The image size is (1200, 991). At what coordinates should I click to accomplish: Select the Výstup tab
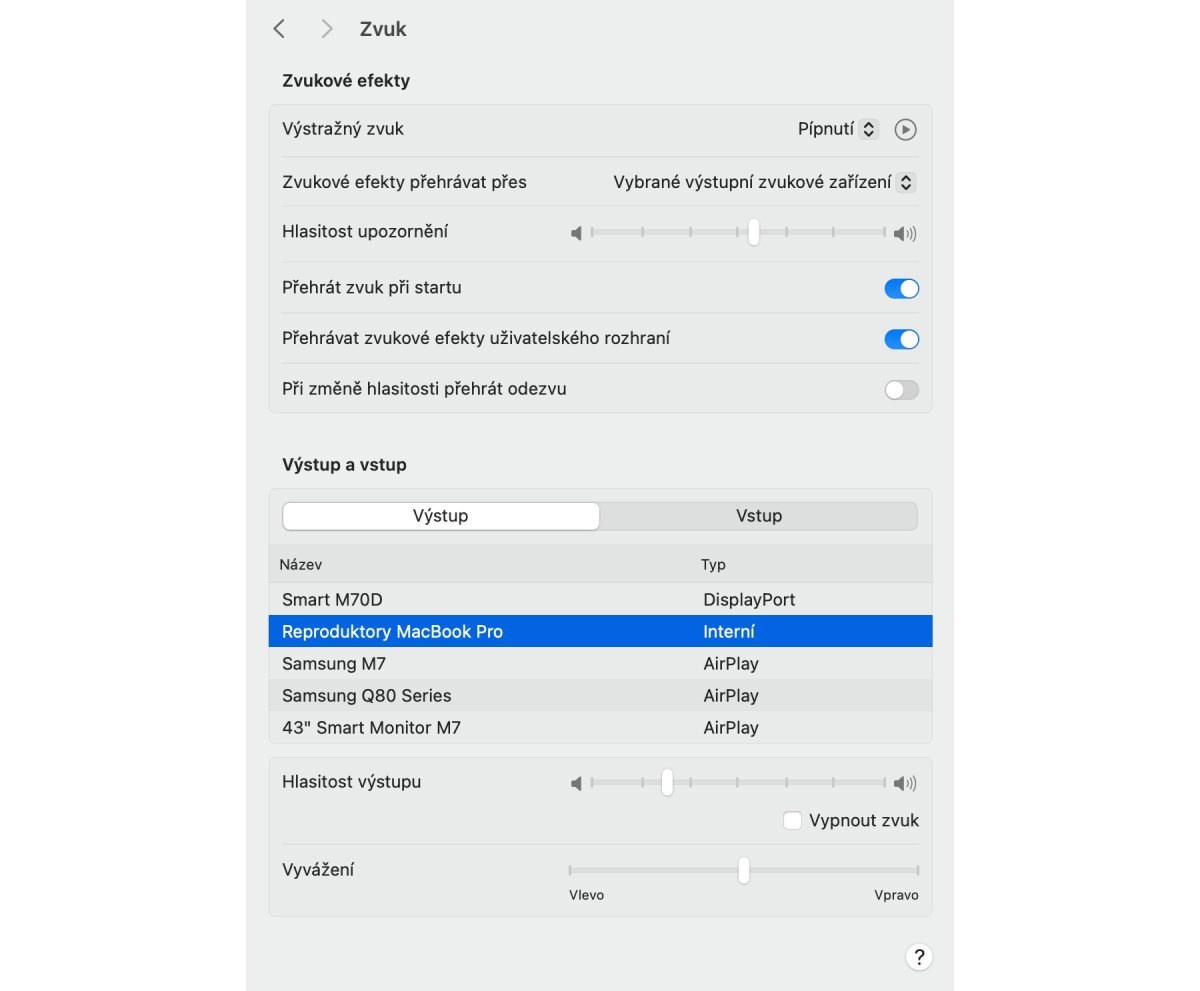coord(441,516)
